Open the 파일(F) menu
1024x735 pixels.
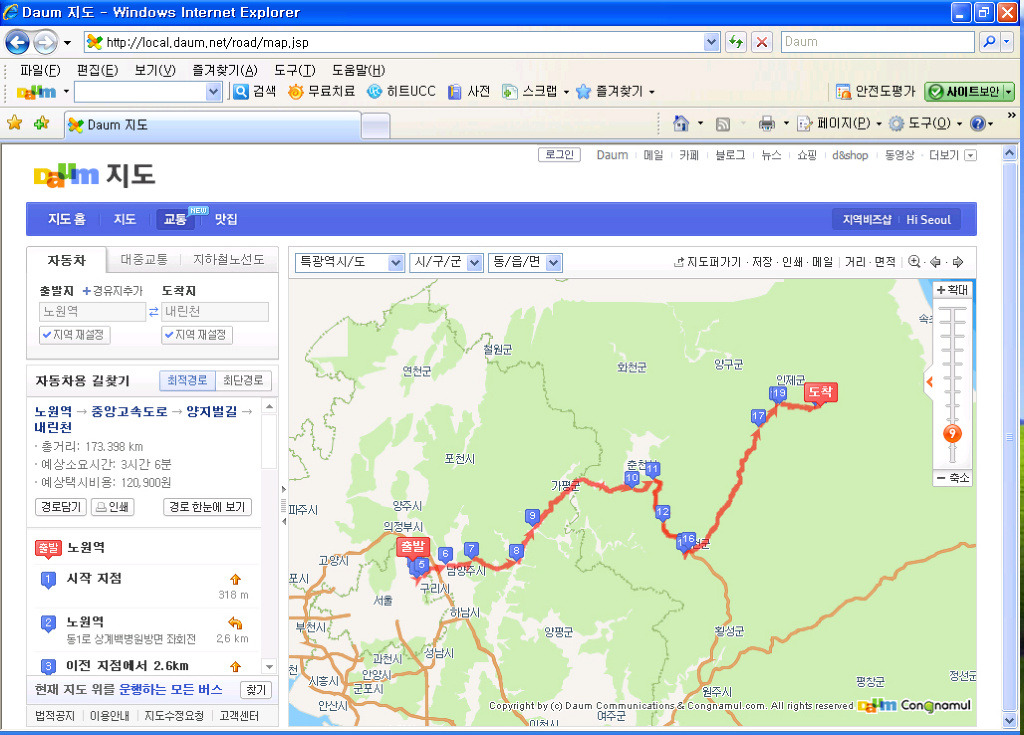pos(40,70)
